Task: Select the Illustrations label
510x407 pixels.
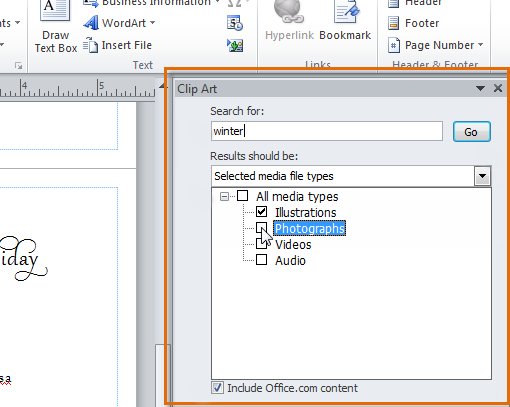Action: [306, 212]
